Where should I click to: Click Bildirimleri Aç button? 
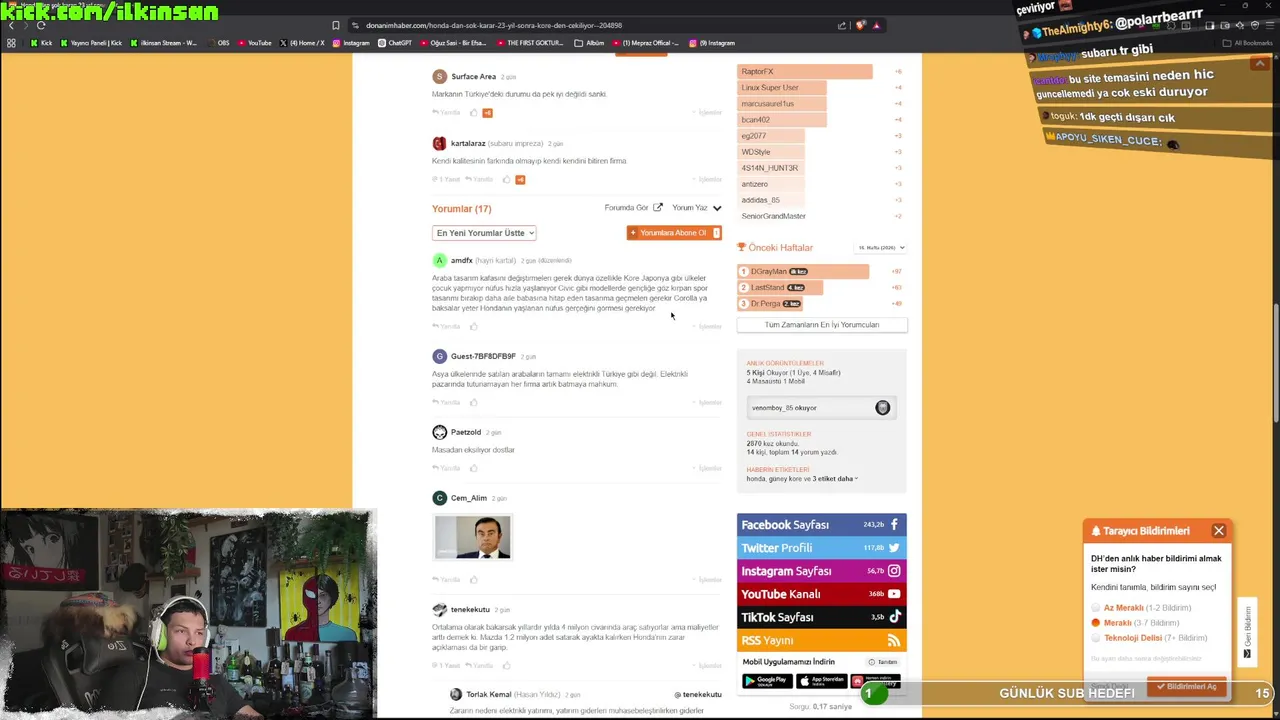(1186, 686)
